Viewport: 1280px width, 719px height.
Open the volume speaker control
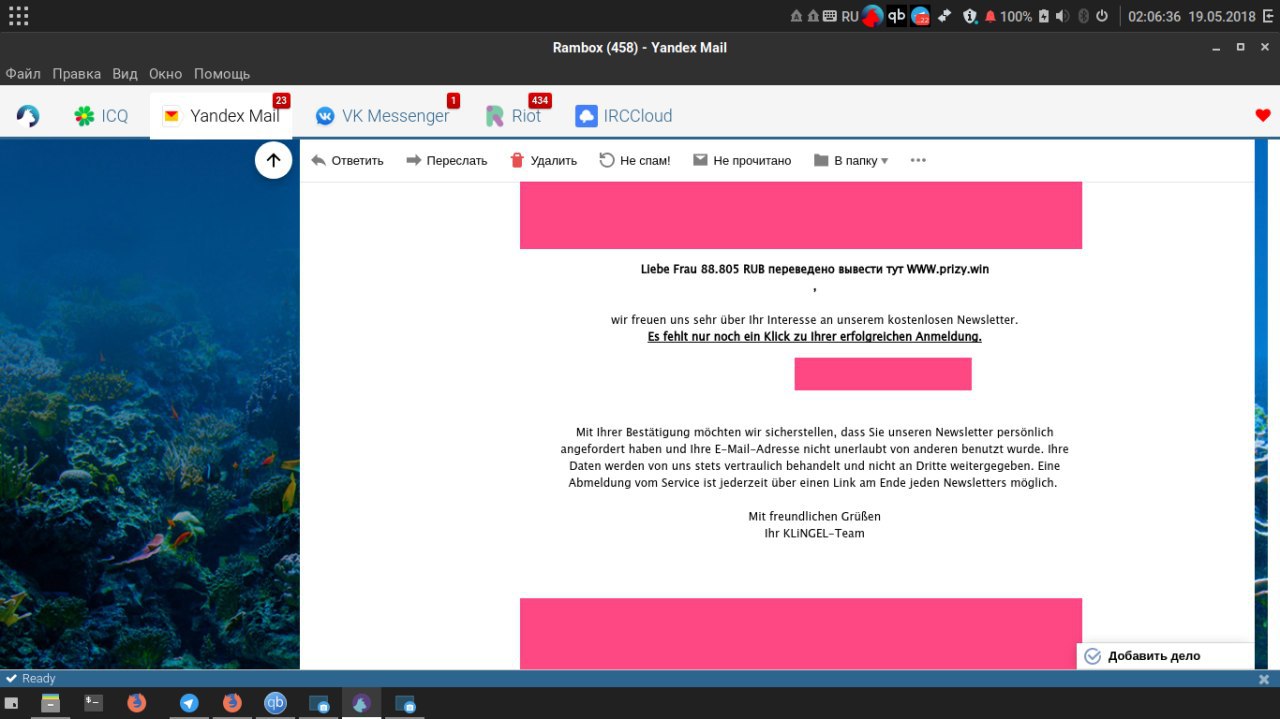1063,16
